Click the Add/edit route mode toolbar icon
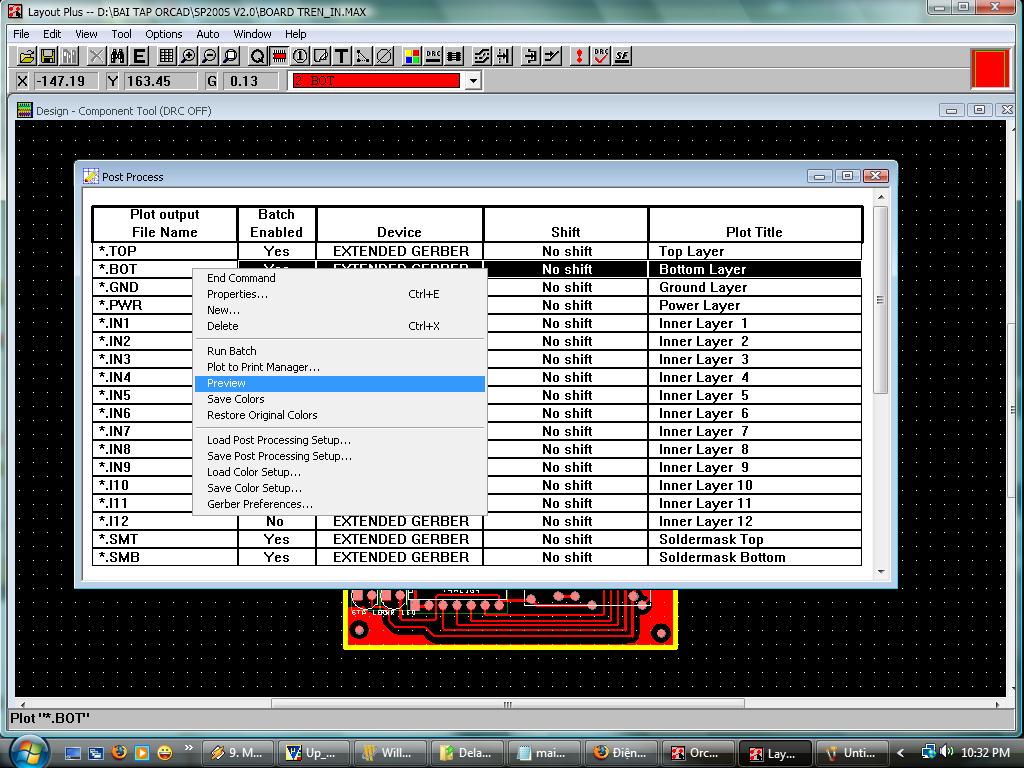Image resolution: width=1024 pixels, height=768 pixels. 552,56
